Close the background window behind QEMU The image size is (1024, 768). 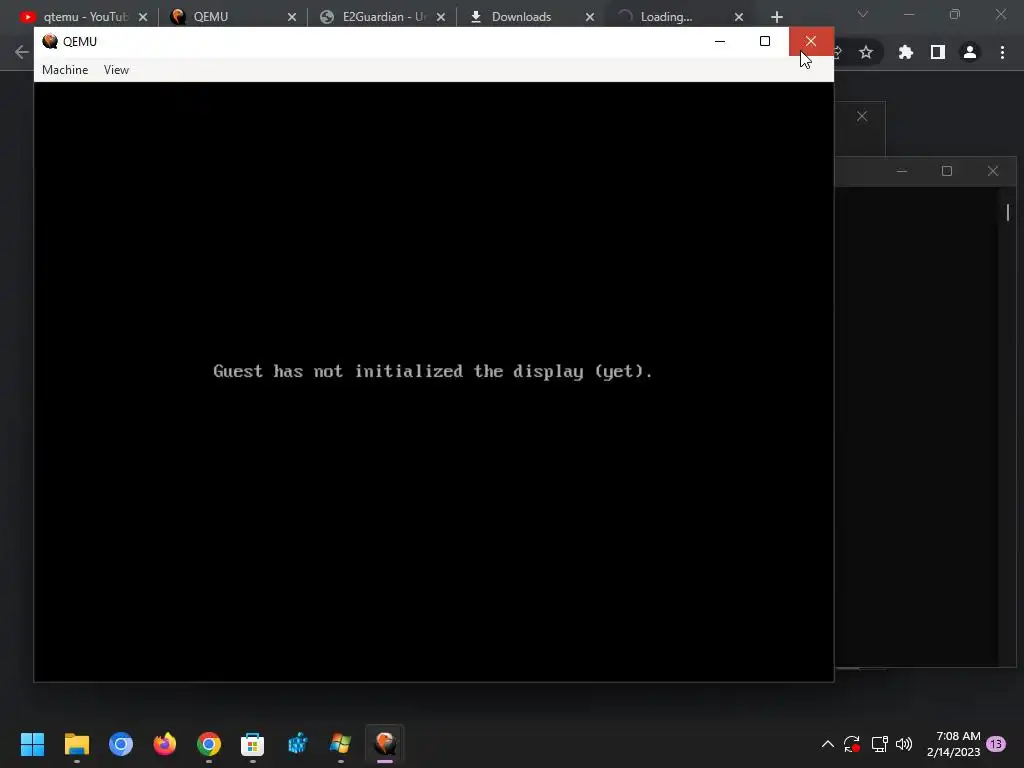(x=993, y=171)
